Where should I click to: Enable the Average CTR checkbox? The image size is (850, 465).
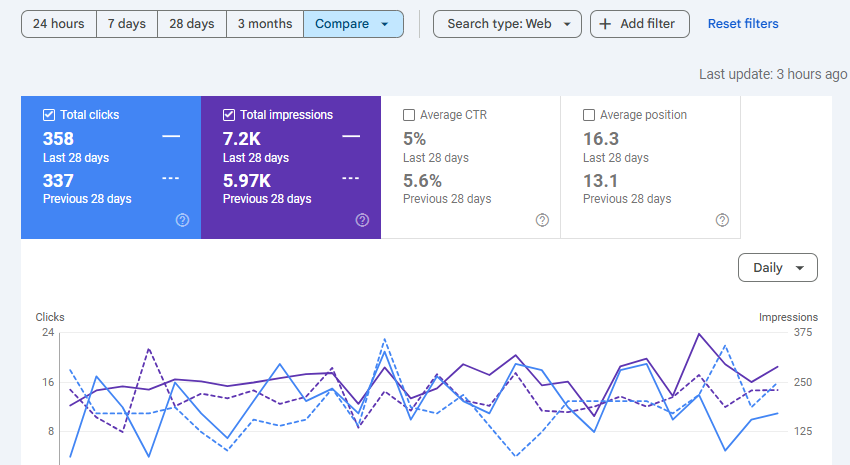pos(409,115)
